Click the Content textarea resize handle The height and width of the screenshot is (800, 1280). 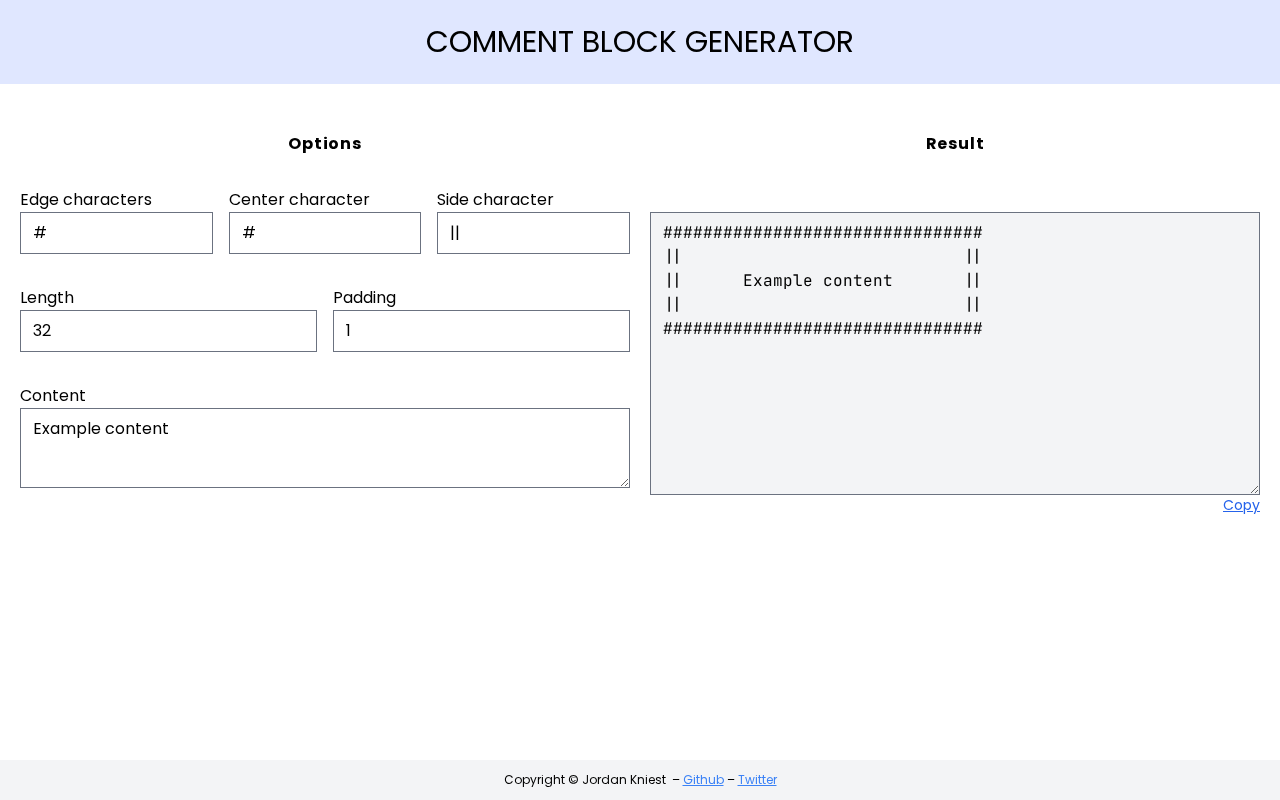(x=624, y=482)
